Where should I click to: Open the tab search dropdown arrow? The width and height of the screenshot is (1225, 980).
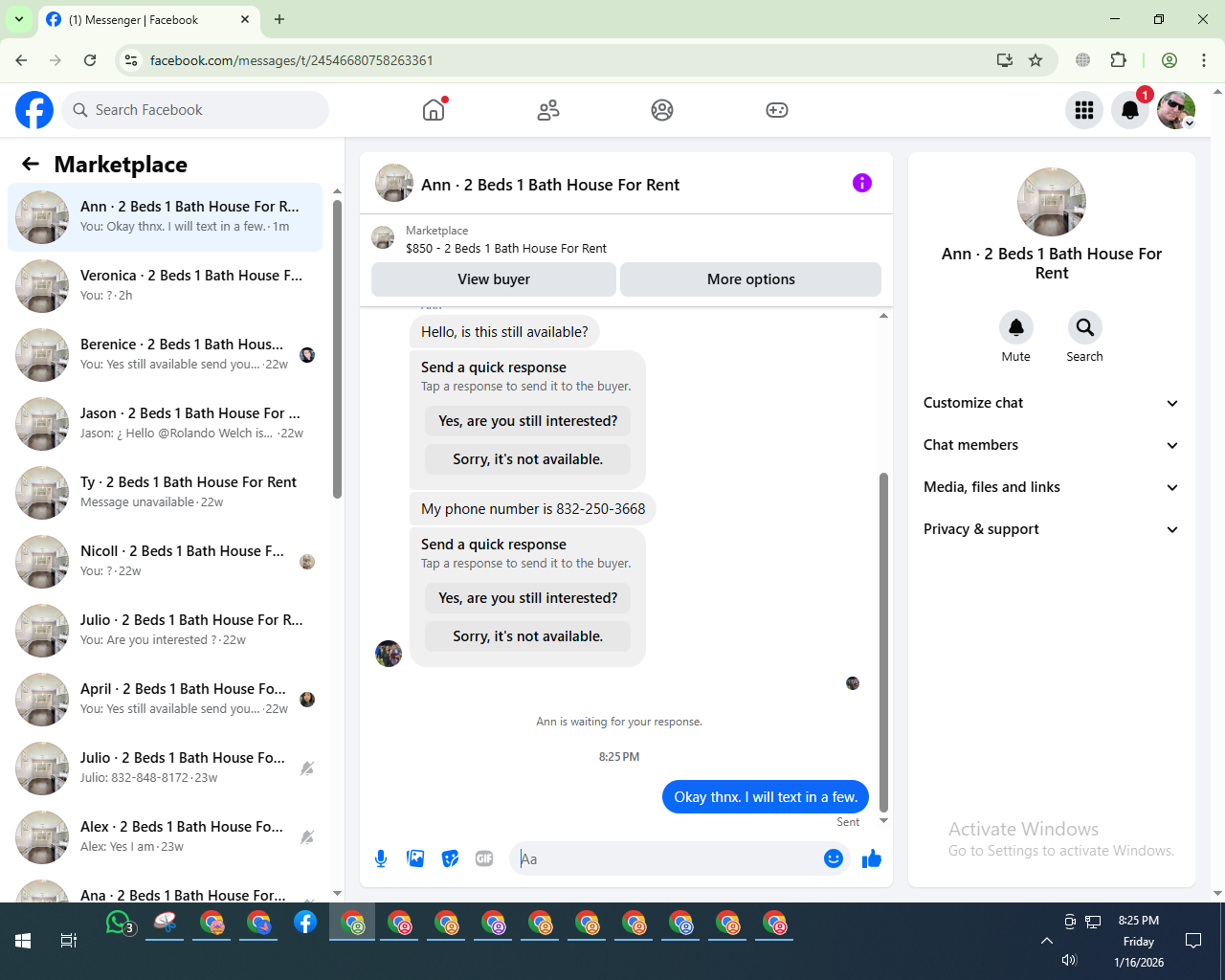(x=19, y=19)
